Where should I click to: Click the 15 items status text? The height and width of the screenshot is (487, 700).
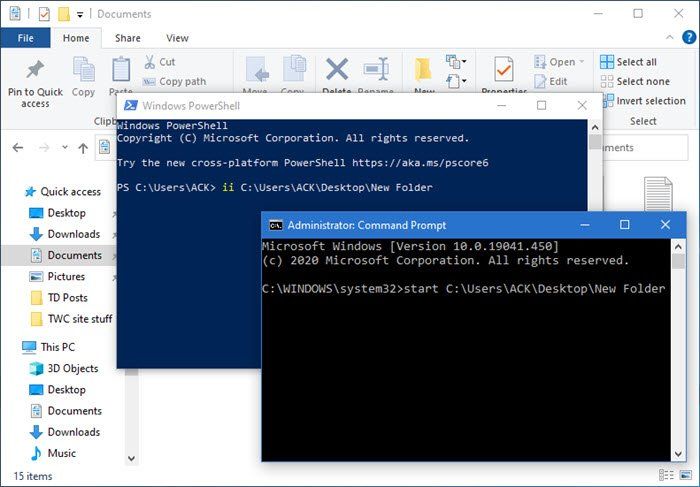tap(33, 476)
